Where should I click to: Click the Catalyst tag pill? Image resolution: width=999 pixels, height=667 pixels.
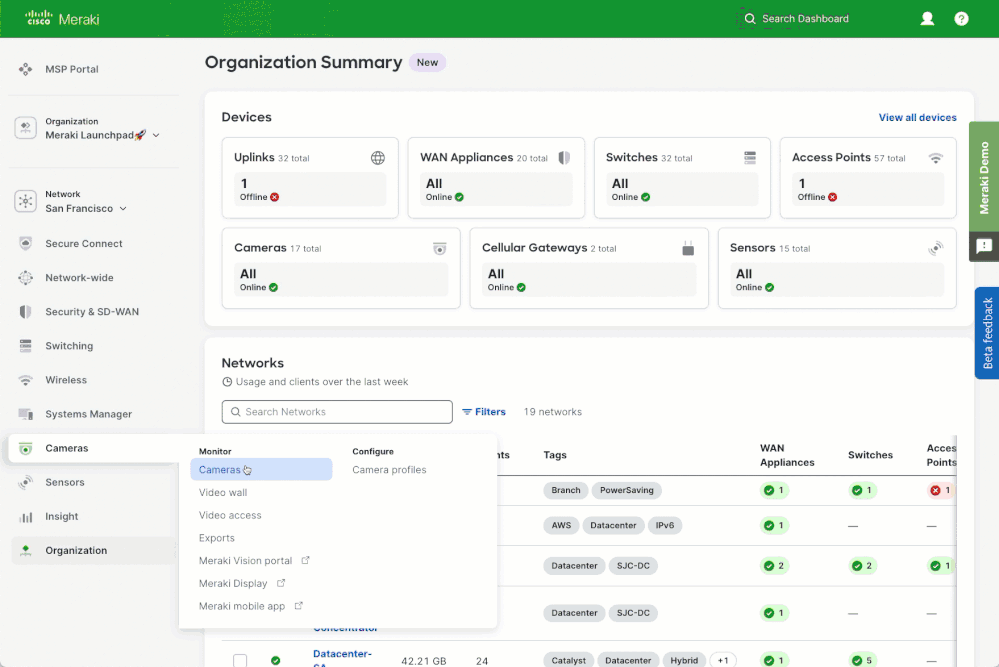coord(568,661)
